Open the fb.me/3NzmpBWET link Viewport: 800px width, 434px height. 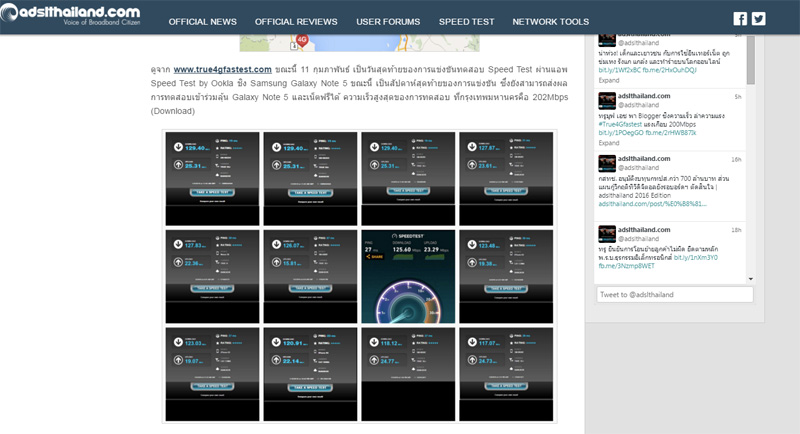click(627, 266)
